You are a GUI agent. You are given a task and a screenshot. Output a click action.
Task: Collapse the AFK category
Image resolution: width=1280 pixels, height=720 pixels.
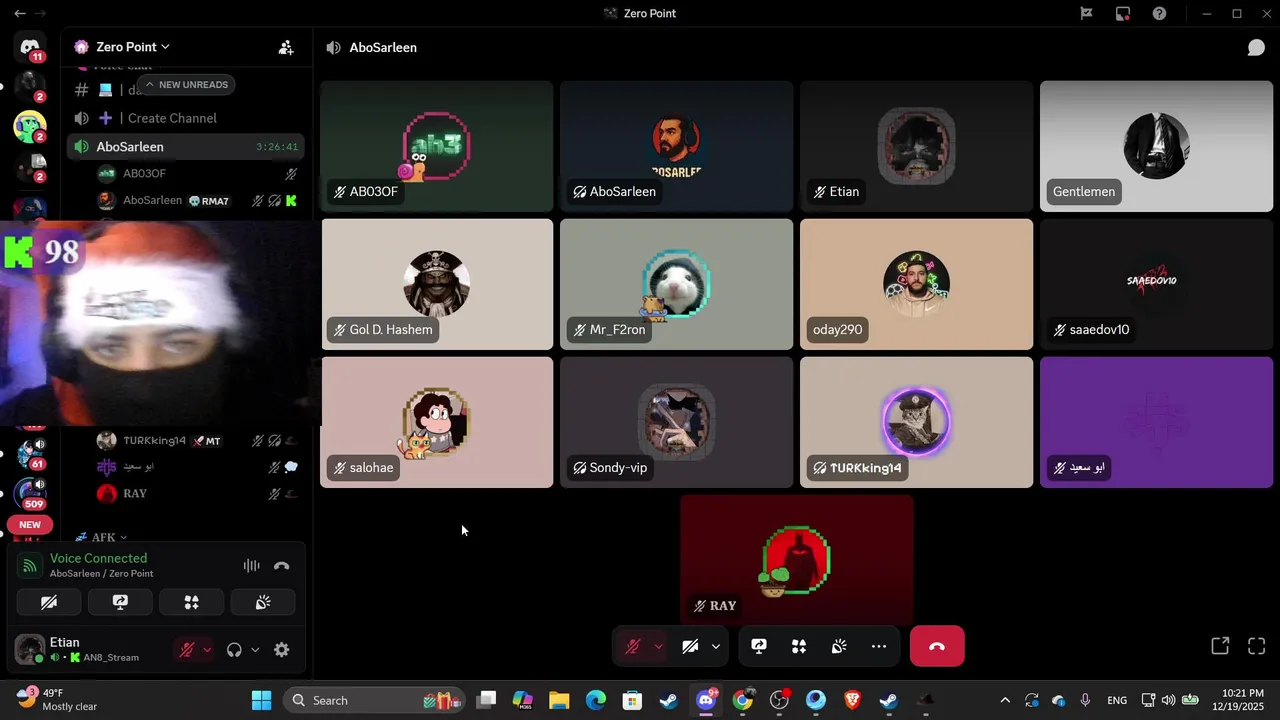tap(104, 537)
